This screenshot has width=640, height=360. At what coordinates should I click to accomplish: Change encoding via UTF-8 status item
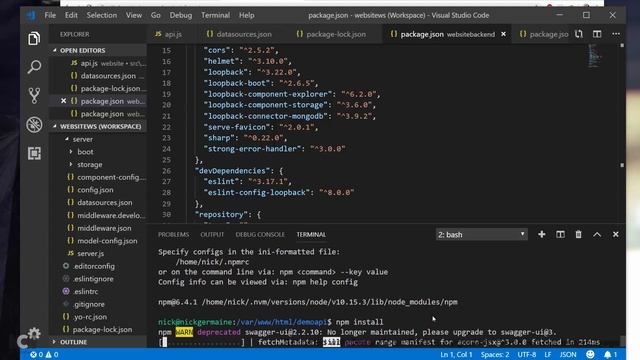[x=527, y=354]
